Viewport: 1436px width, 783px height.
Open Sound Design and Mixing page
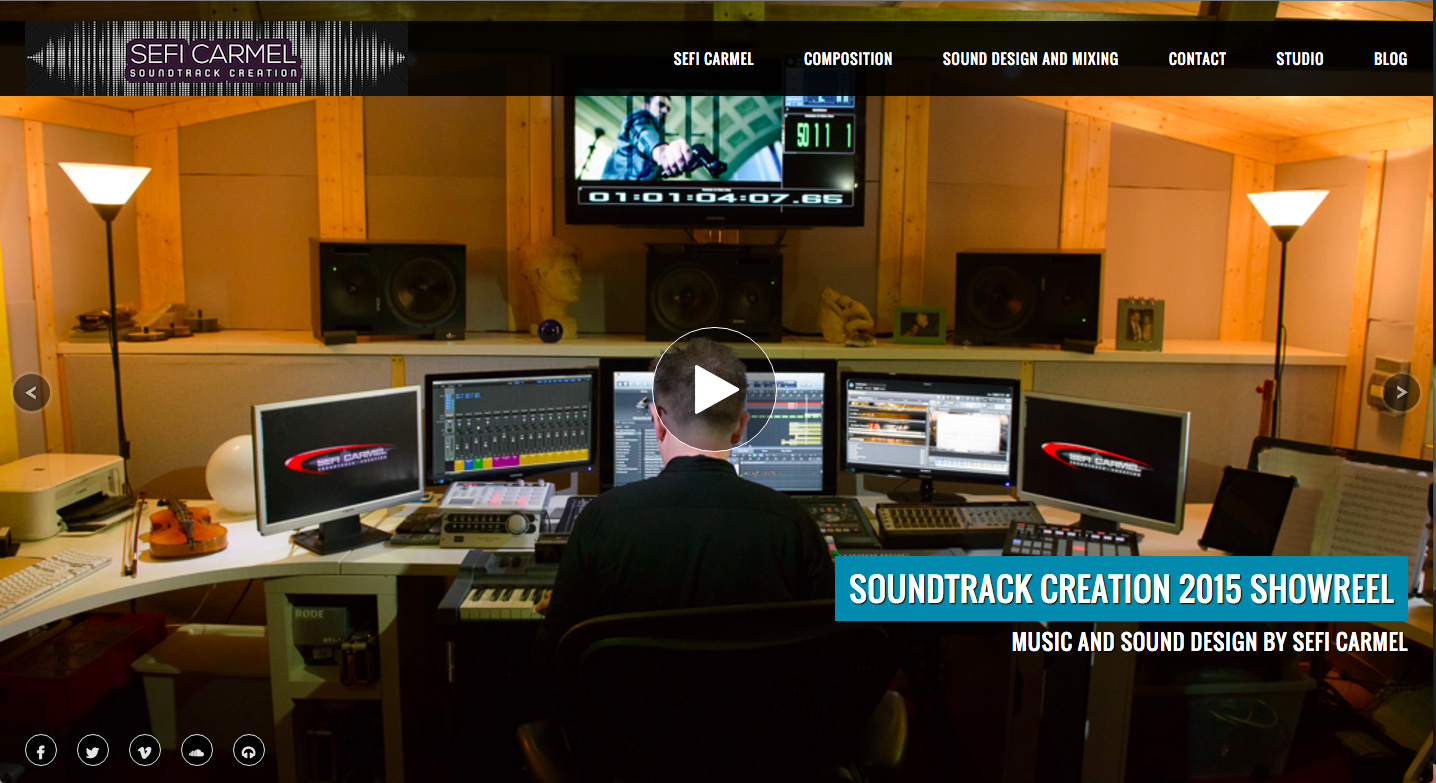click(x=1030, y=59)
